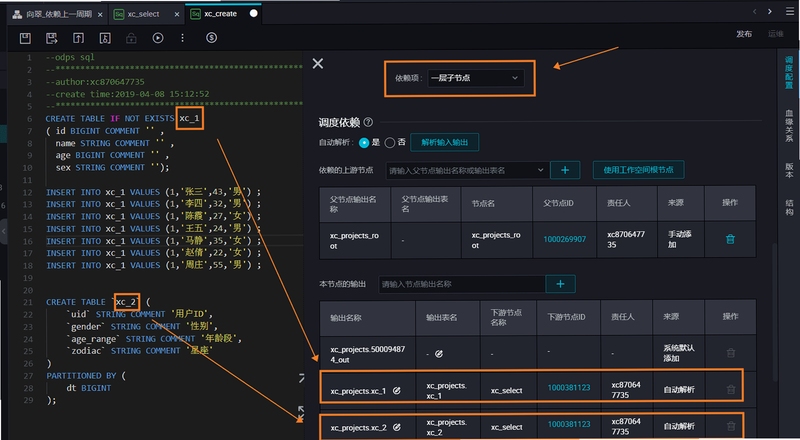Open the 版本 side tab
Image resolution: width=800 pixels, height=440 pixels.
[x=789, y=170]
